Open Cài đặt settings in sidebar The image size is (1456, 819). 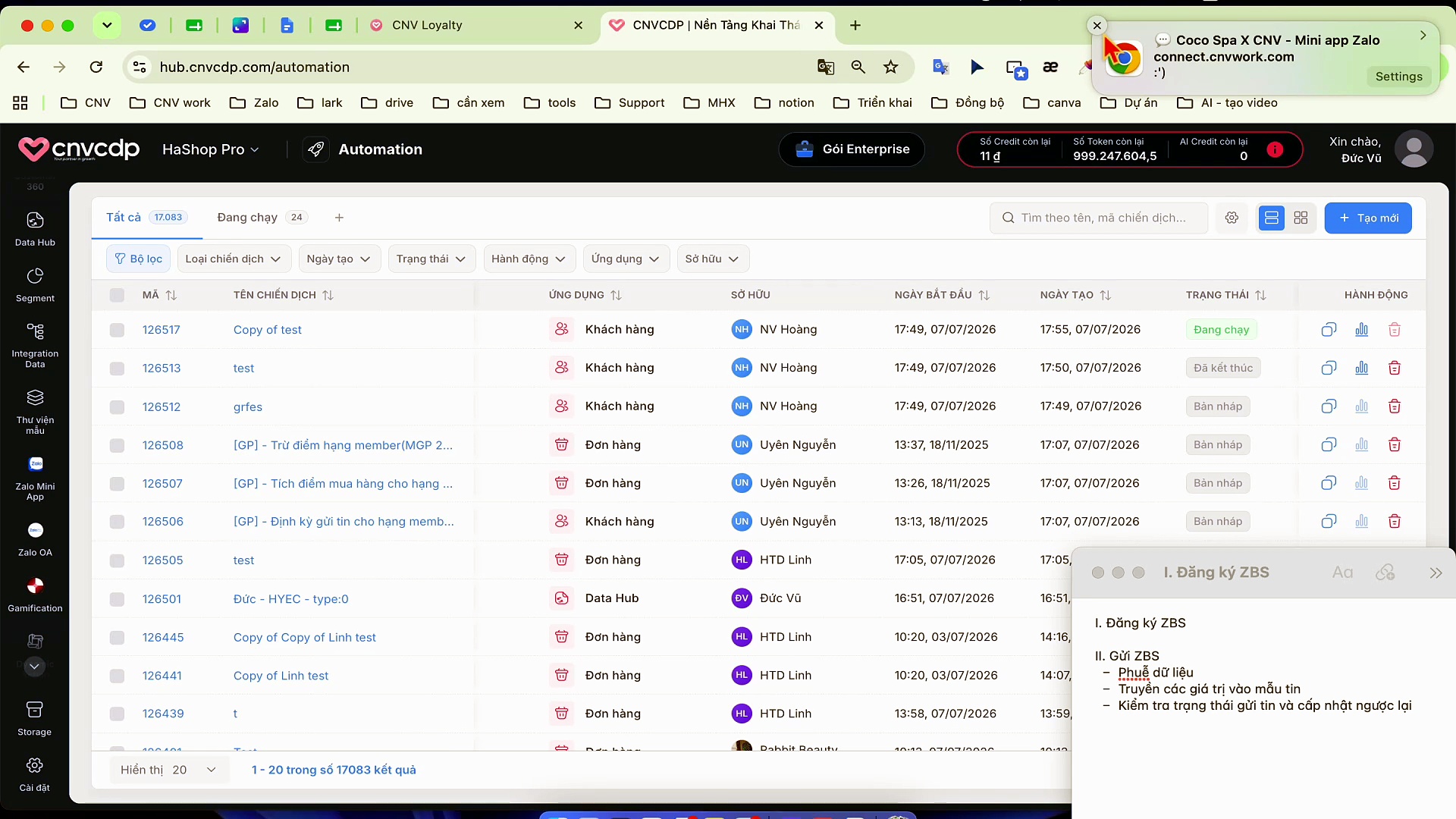coord(35,773)
